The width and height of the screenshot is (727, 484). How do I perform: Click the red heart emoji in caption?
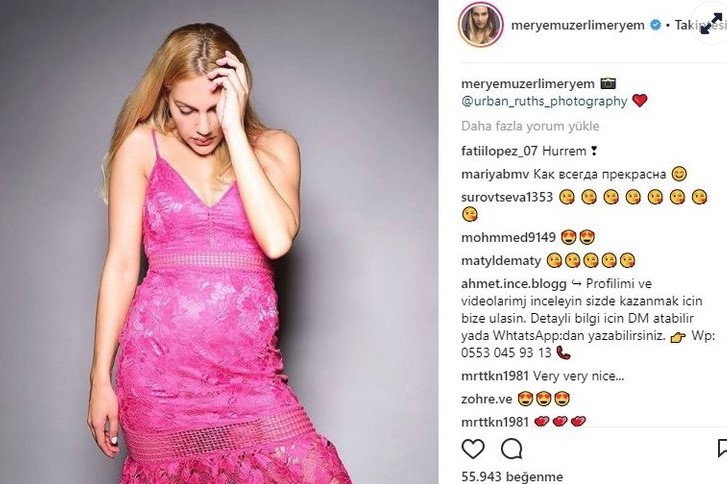640,101
